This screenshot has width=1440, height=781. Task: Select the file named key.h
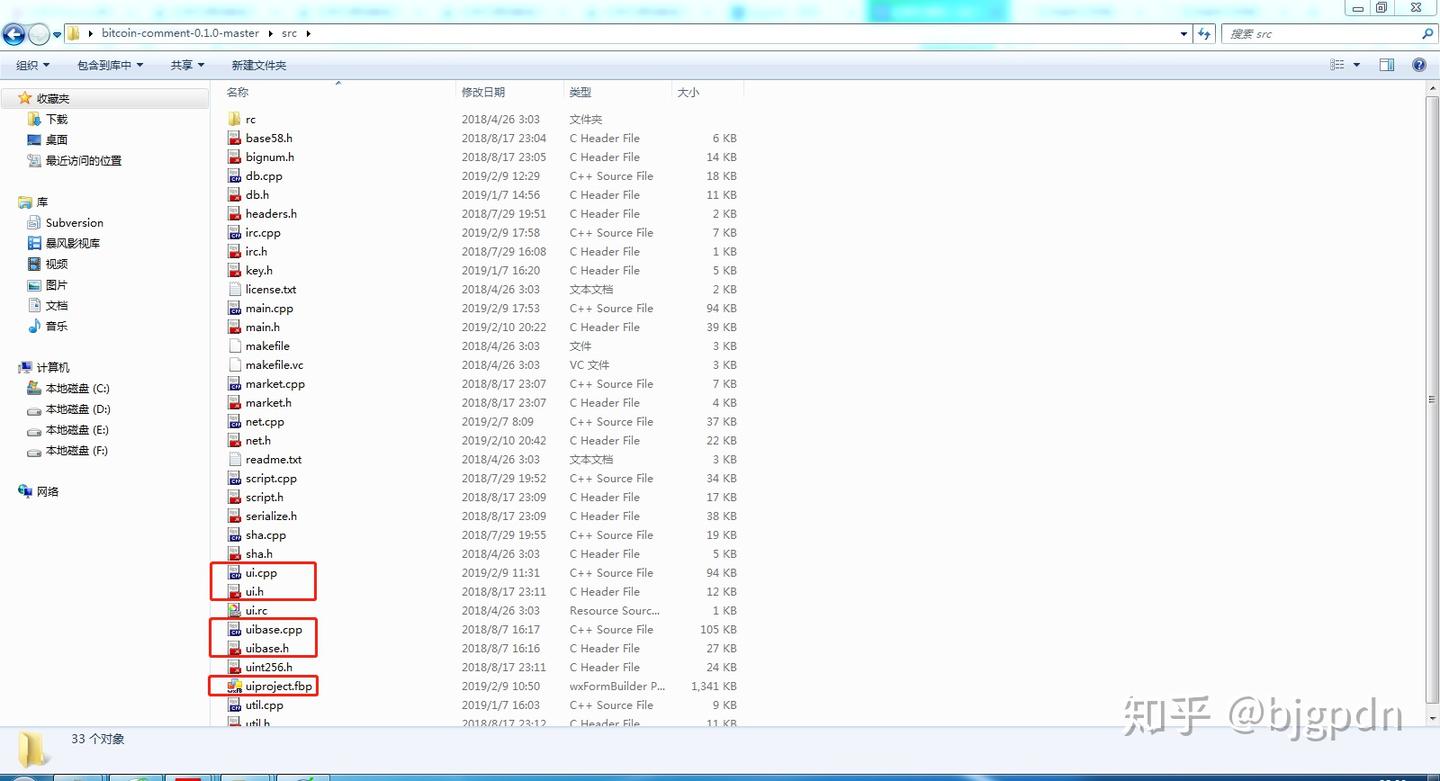coord(259,270)
